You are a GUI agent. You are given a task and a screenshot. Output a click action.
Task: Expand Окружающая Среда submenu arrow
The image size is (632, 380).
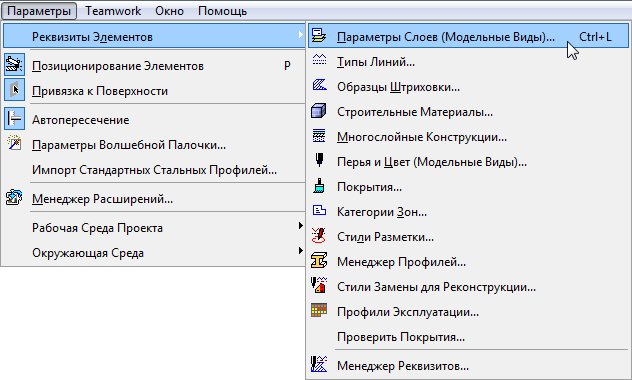point(300,251)
